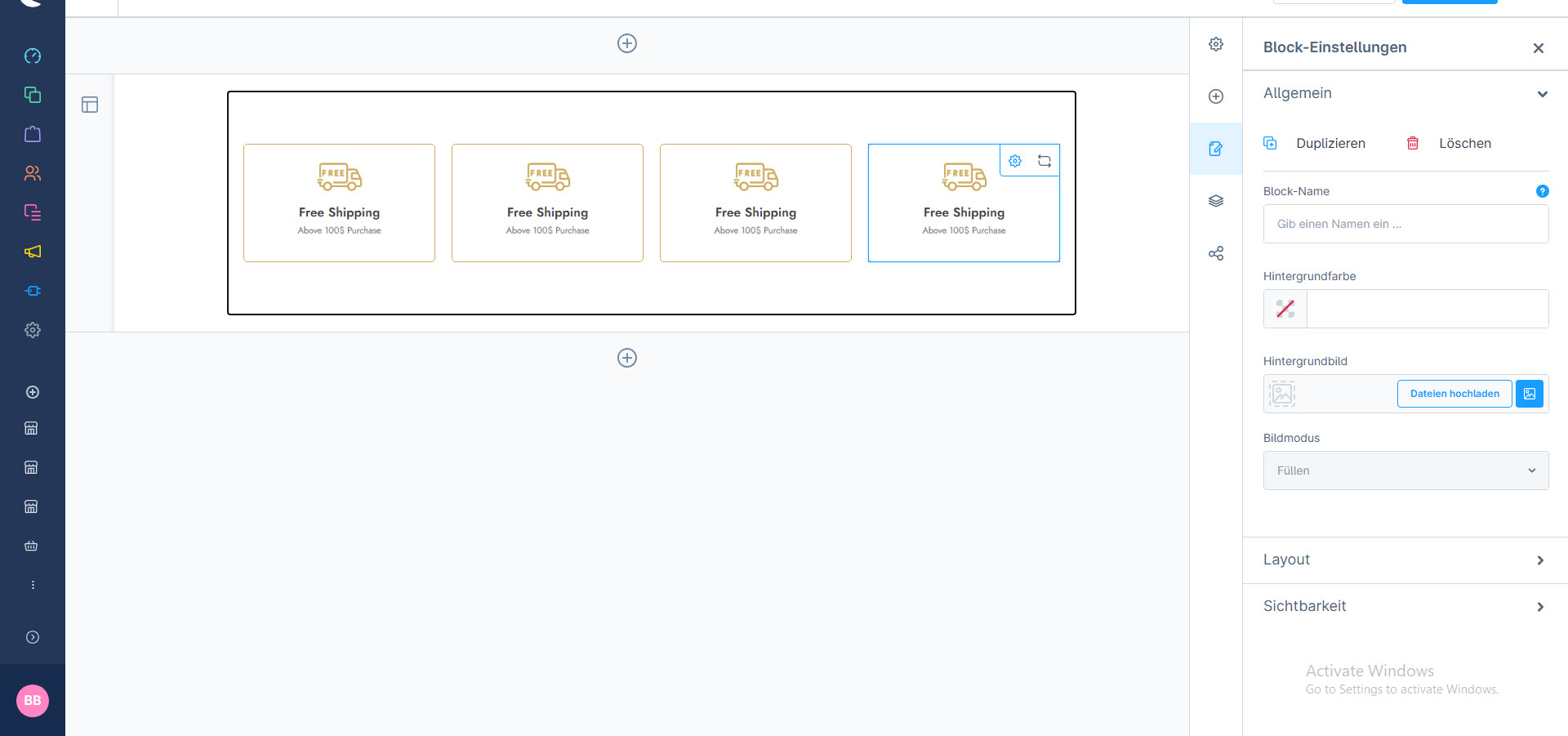This screenshot has width=1568, height=736.
Task: Open the Bildmodus dropdown
Action: pos(1405,471)
